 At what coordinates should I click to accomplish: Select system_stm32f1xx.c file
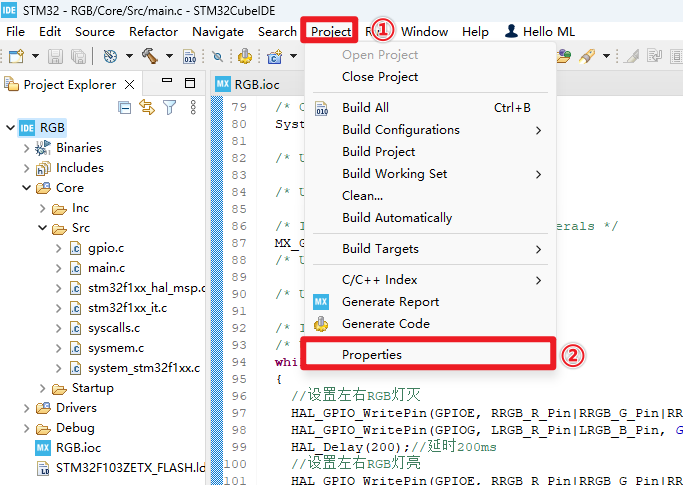pyautogui.click(x=144, y=368)
